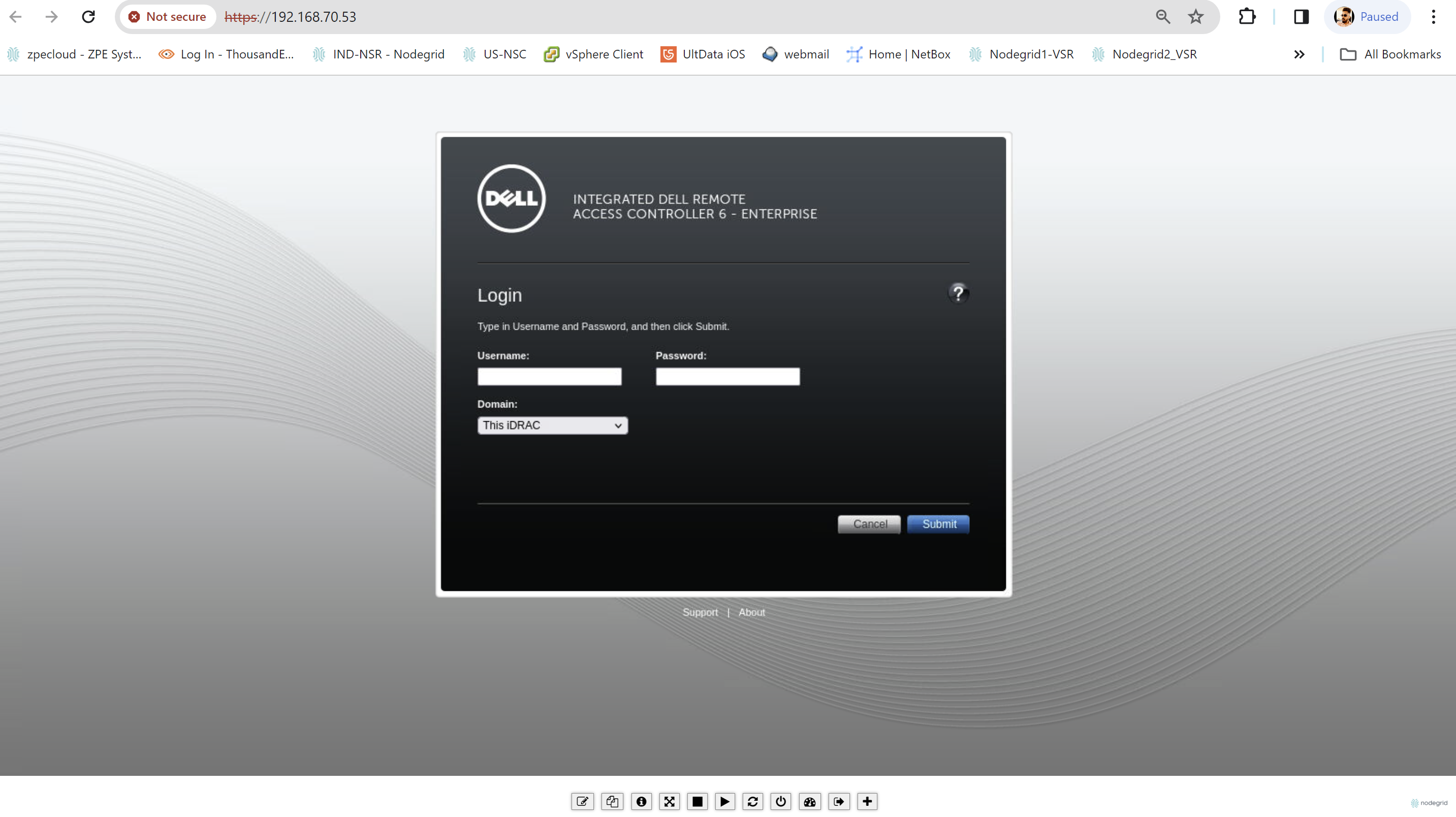The width and height of the screenshot is (1456, 817).
Task: Open the IND-NSR - Nodegrid bookmark
Action: point(378,54)
